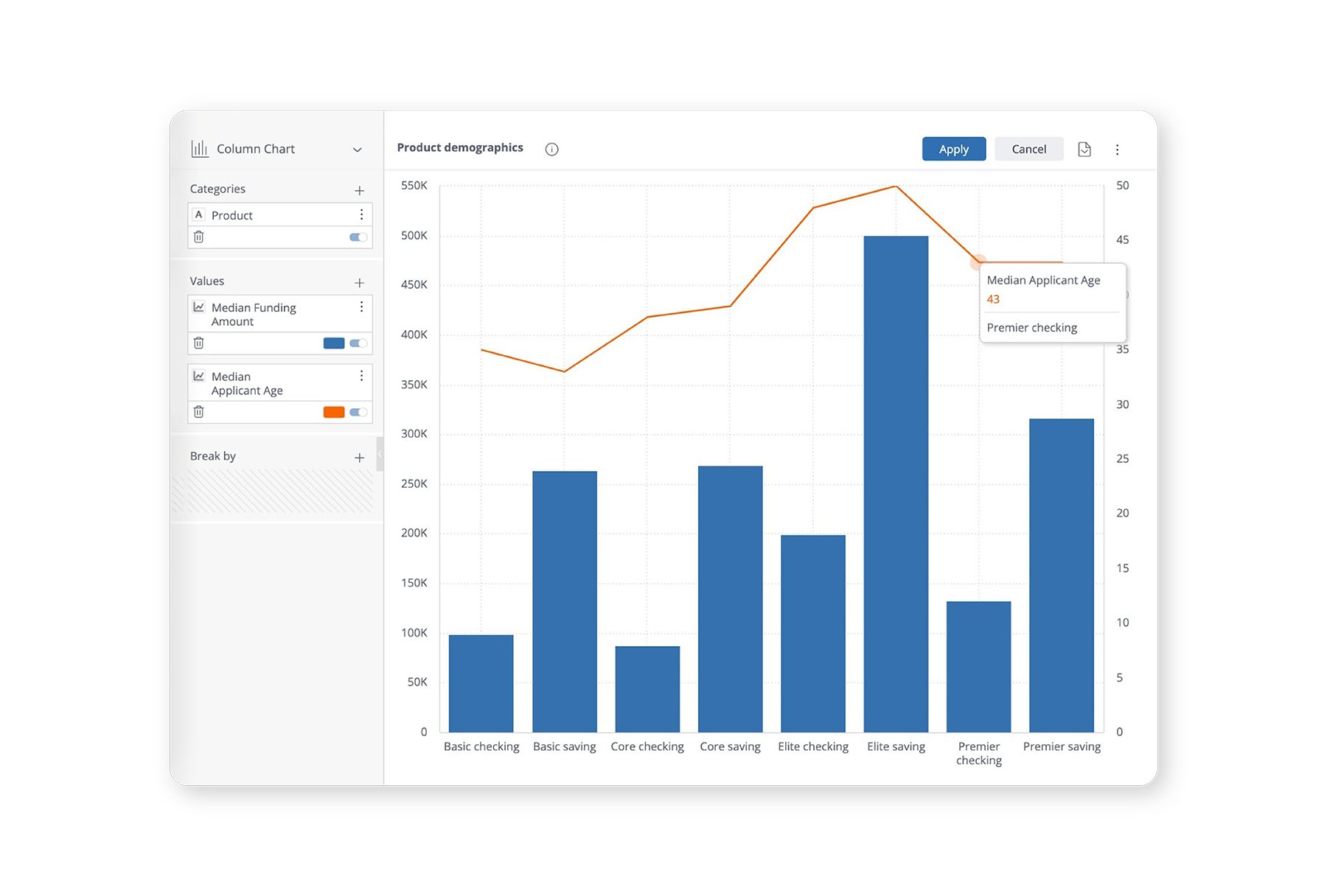Click the Apply button
The image size is (1327, 896).
(x=953, y=149)
